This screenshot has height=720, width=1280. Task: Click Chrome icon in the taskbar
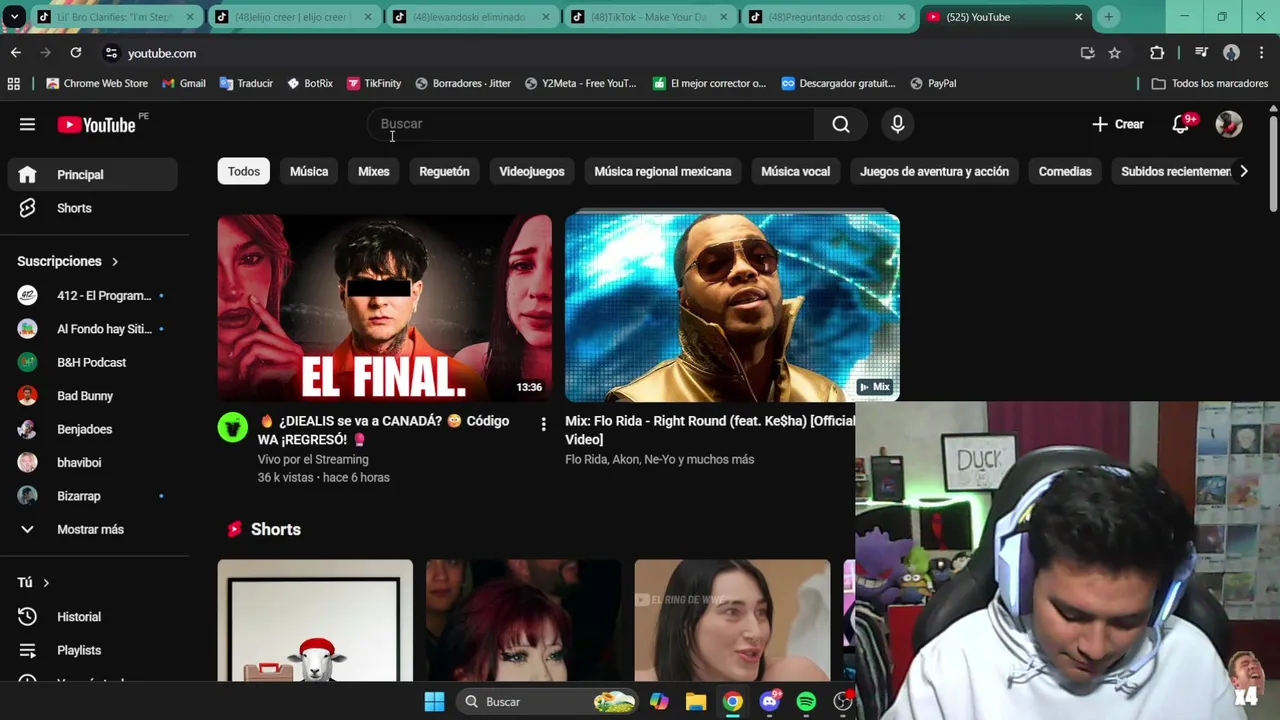733,702
